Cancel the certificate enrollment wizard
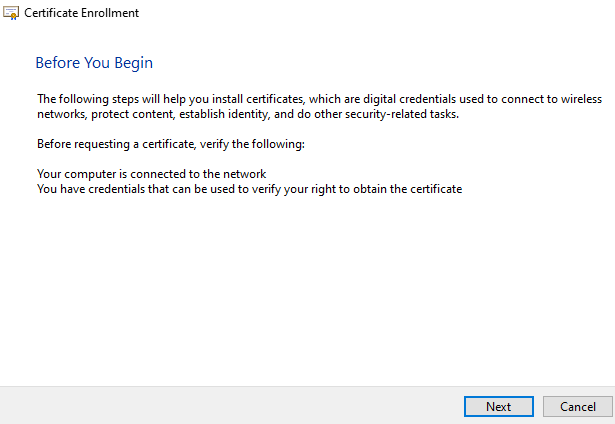Viewport: 615px width, 424px height. (x=577, y=407)
